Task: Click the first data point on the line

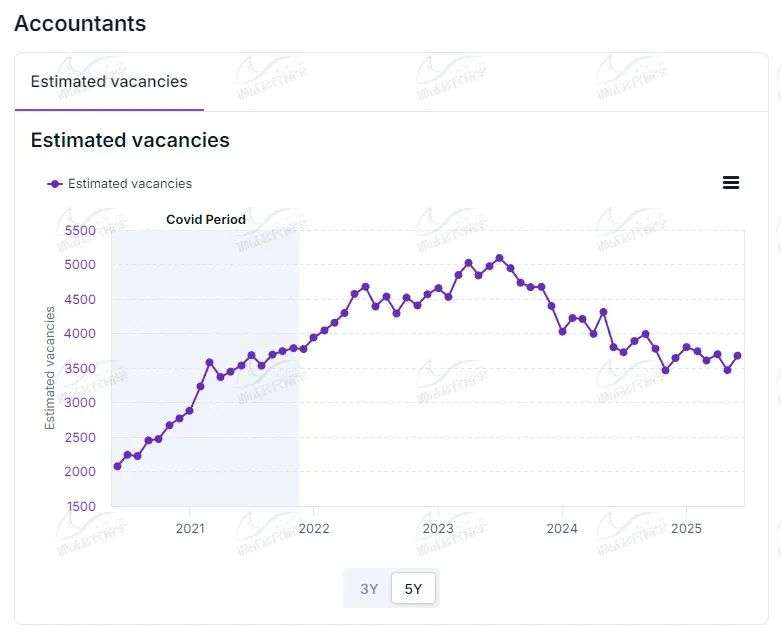Action: pyautogui.click(x=117, y=466)
